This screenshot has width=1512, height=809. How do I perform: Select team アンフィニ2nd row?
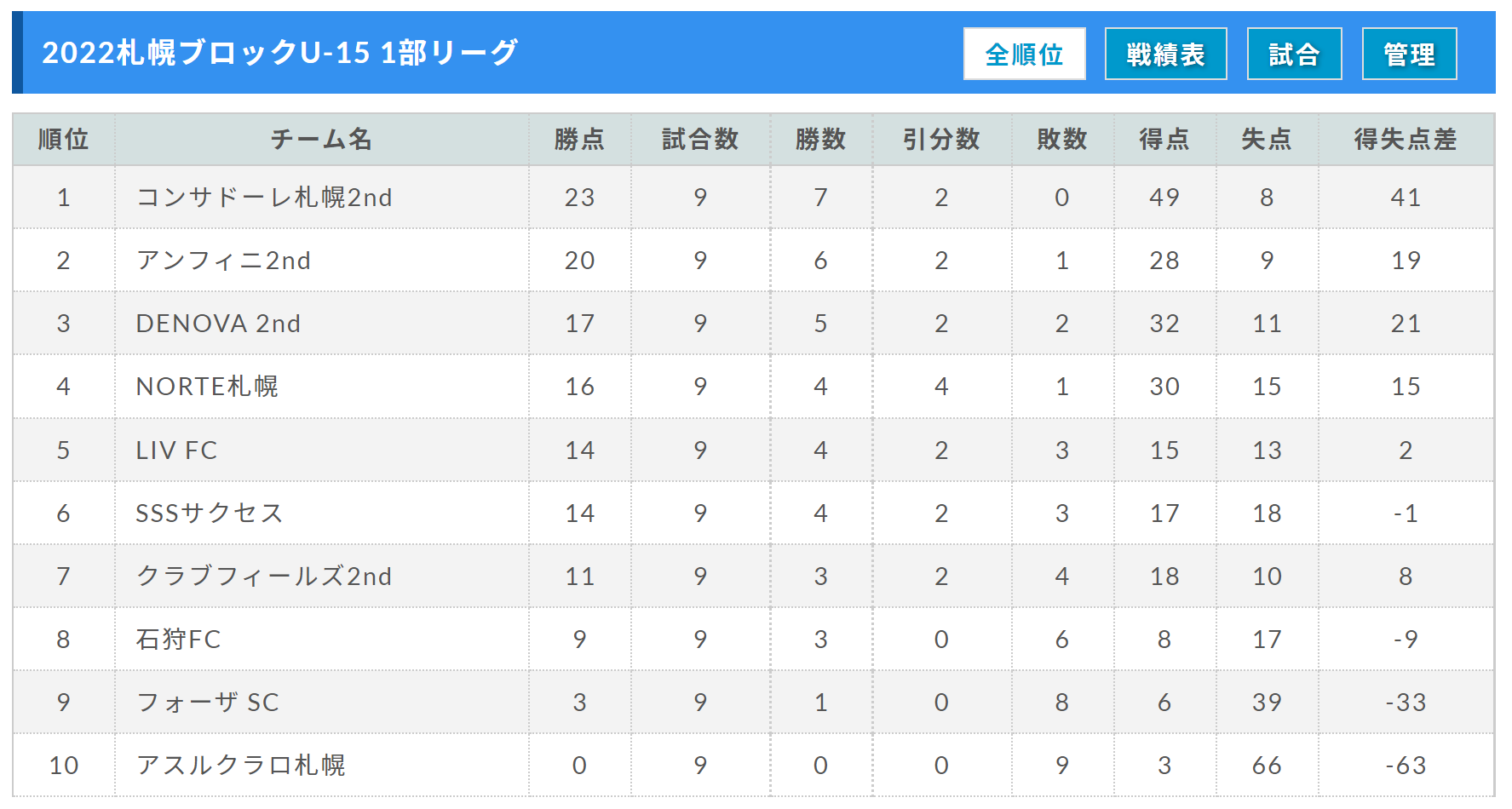click(x=754, y=260)
